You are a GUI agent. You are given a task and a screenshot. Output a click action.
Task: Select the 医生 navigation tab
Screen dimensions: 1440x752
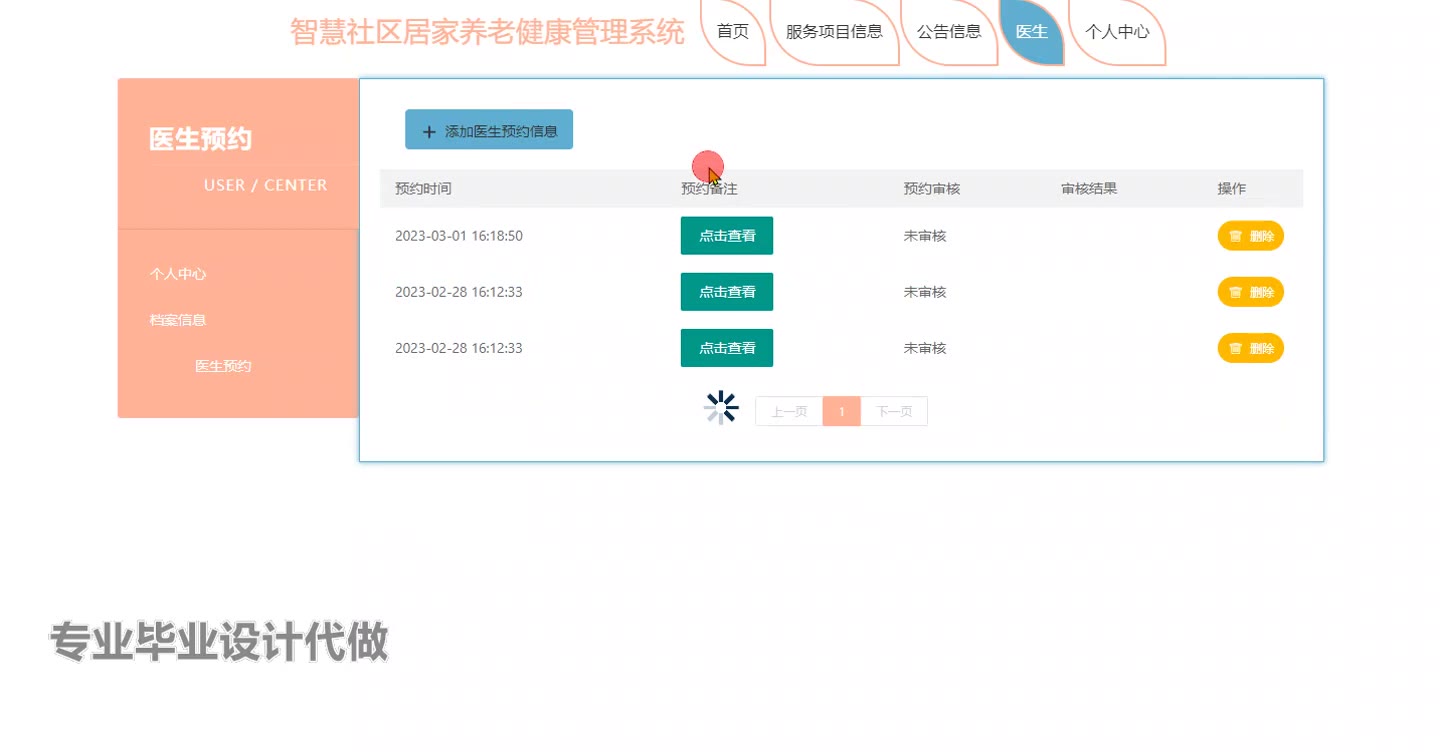pyautogui.click(x=1031, y=31)
